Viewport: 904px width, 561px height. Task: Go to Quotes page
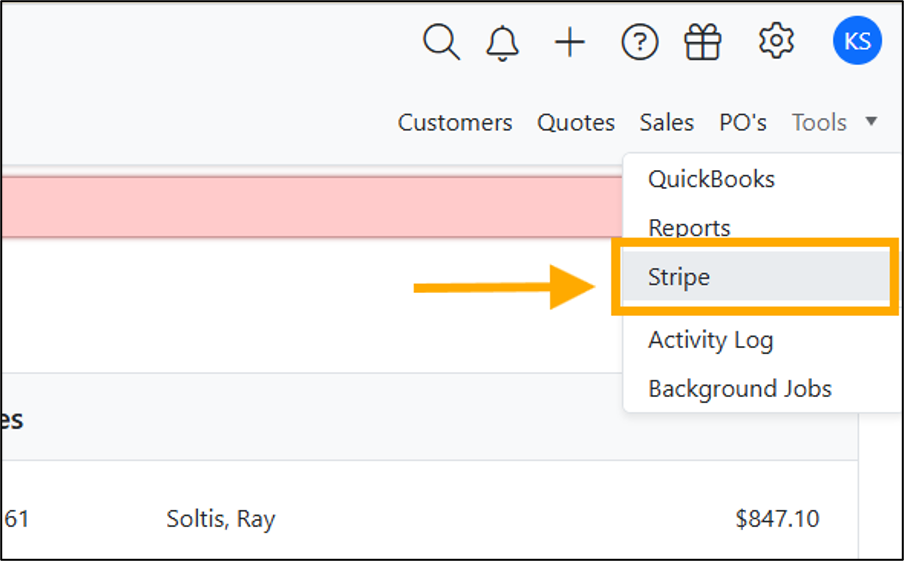[x=576, y=122]
